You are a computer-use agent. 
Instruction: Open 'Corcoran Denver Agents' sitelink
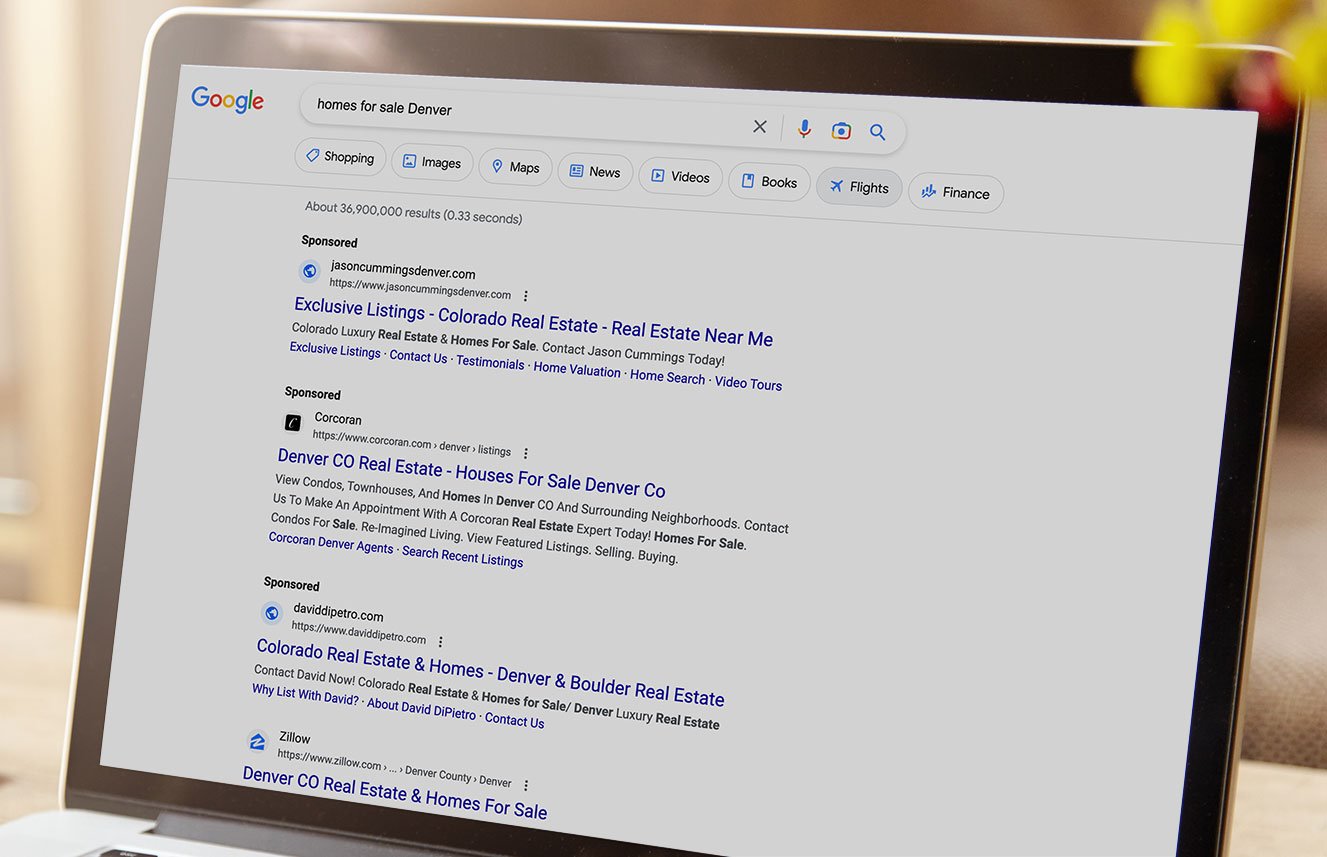point(331,542)
